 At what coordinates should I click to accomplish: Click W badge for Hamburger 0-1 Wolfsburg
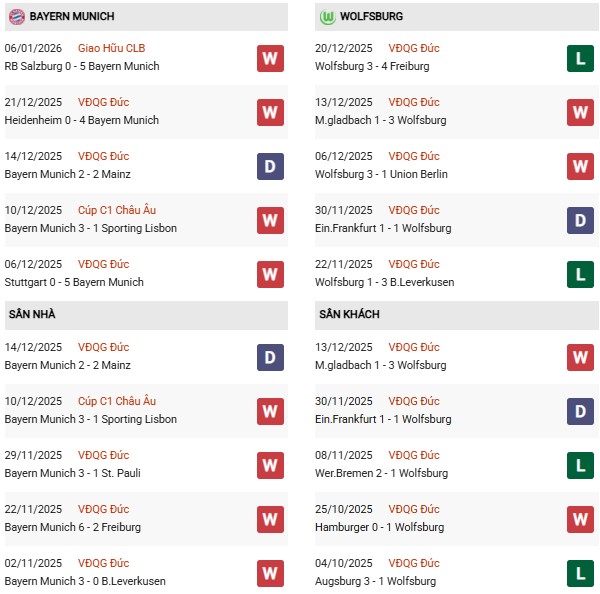pyautogui.click(x=580, y=519)
